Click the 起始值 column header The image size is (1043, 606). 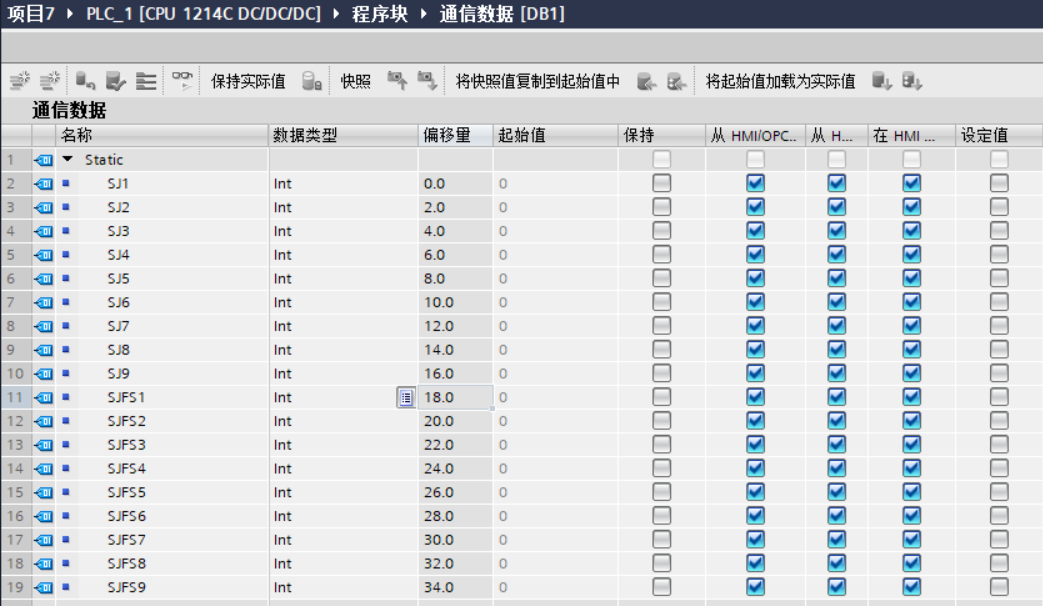click(555, 136)
